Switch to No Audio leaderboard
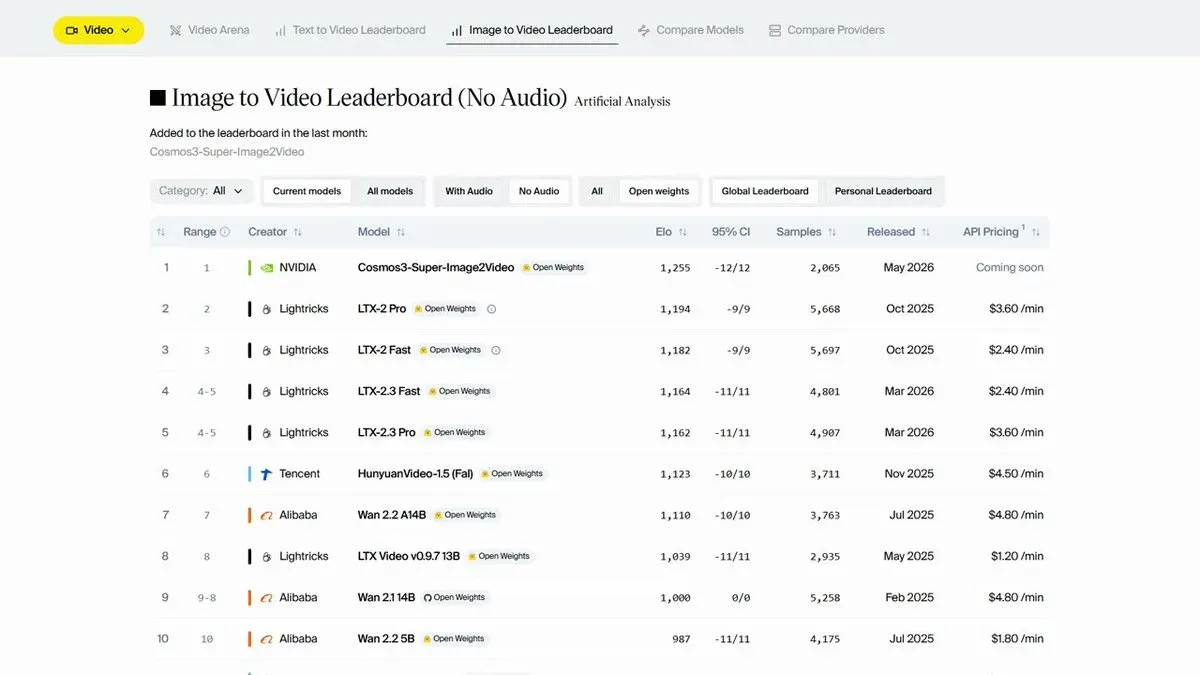 pyautogui.click(x=539, y=191)
